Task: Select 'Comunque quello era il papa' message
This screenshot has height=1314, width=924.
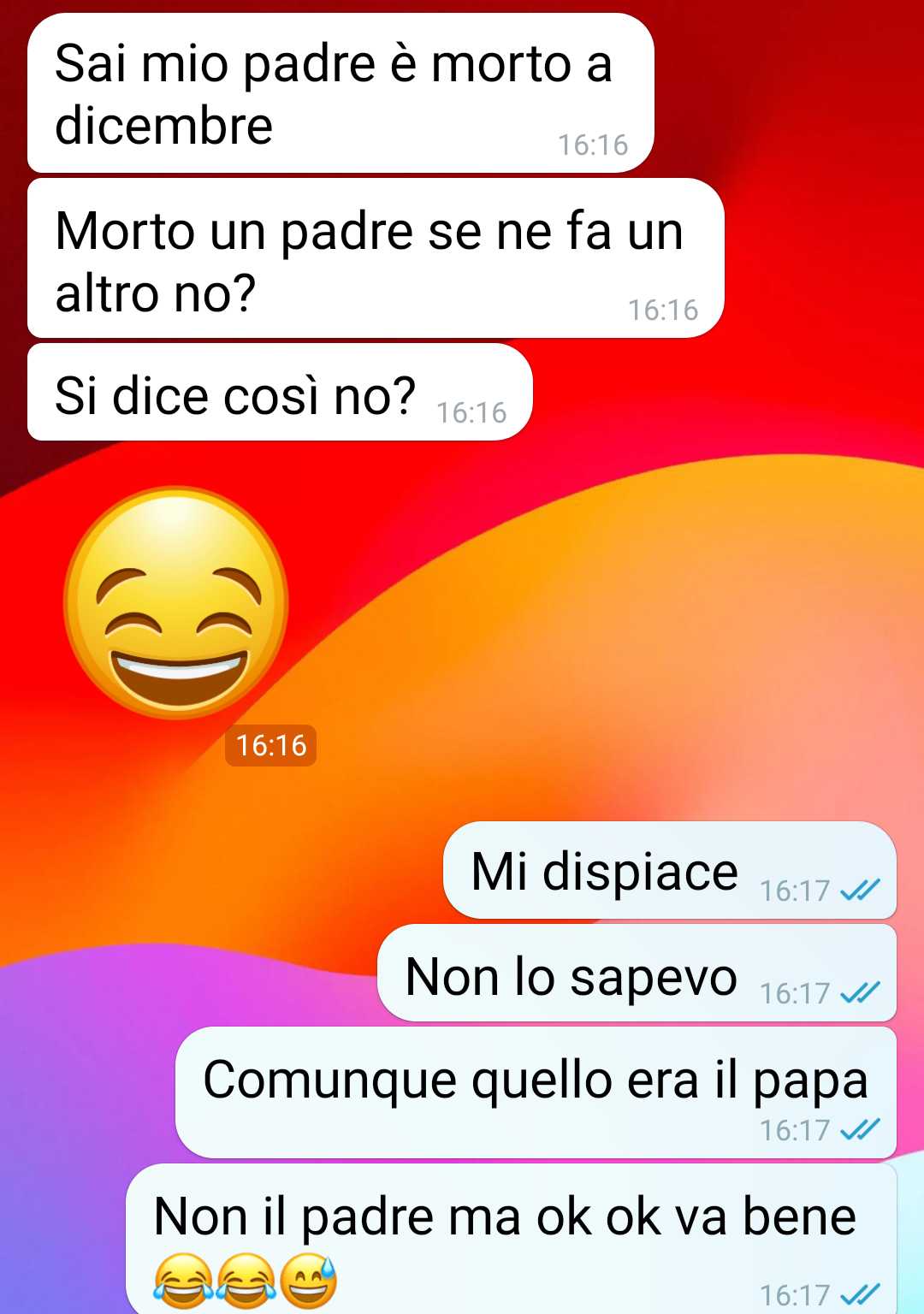Action: 536,1093
